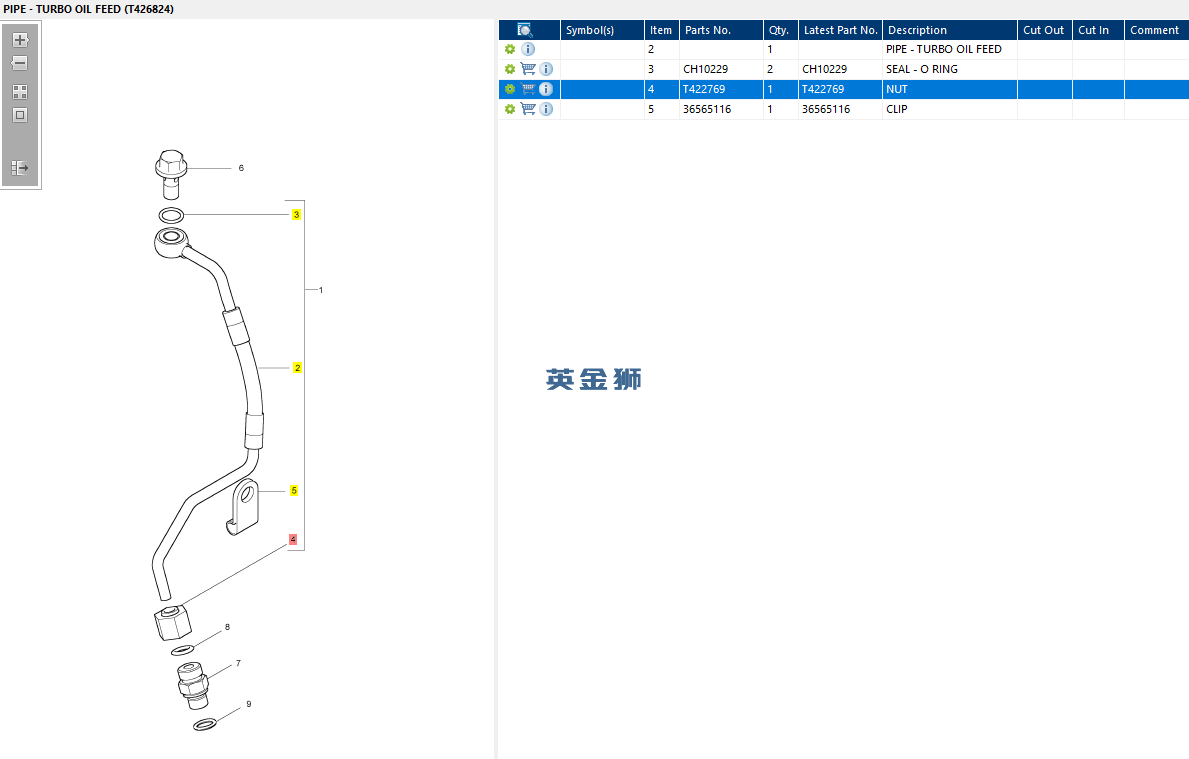This screenshot has width=1189, height=759.
Task: Sort by the Symbol(s) column header
Action: pos(602,30)
